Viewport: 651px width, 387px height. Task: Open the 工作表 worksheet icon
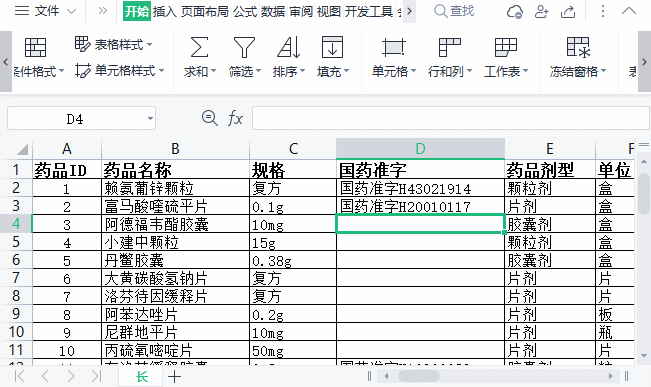[x=506, y=47]
